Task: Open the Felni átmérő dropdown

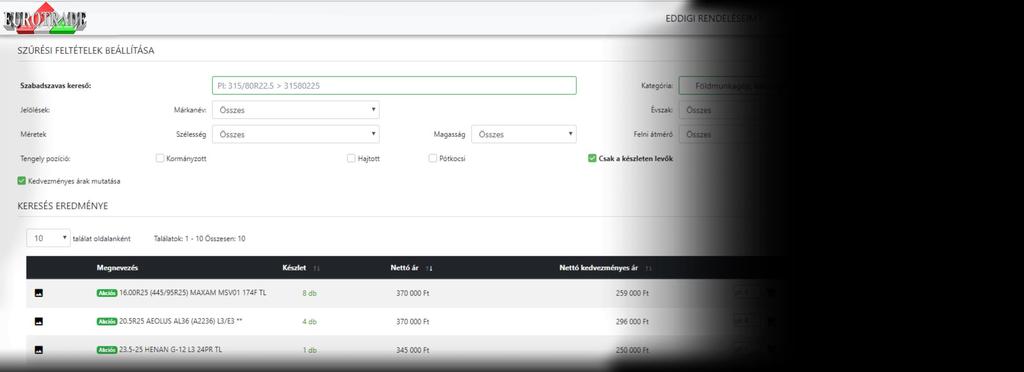Action: pyautogui.click(x=731, y=134)
